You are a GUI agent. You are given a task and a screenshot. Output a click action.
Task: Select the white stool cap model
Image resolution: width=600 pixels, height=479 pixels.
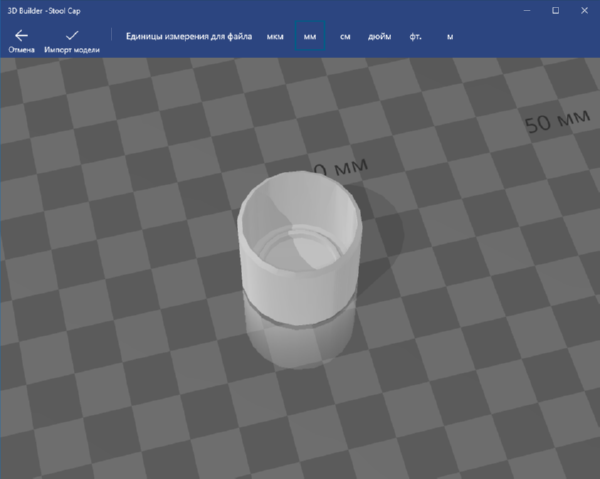300,249
